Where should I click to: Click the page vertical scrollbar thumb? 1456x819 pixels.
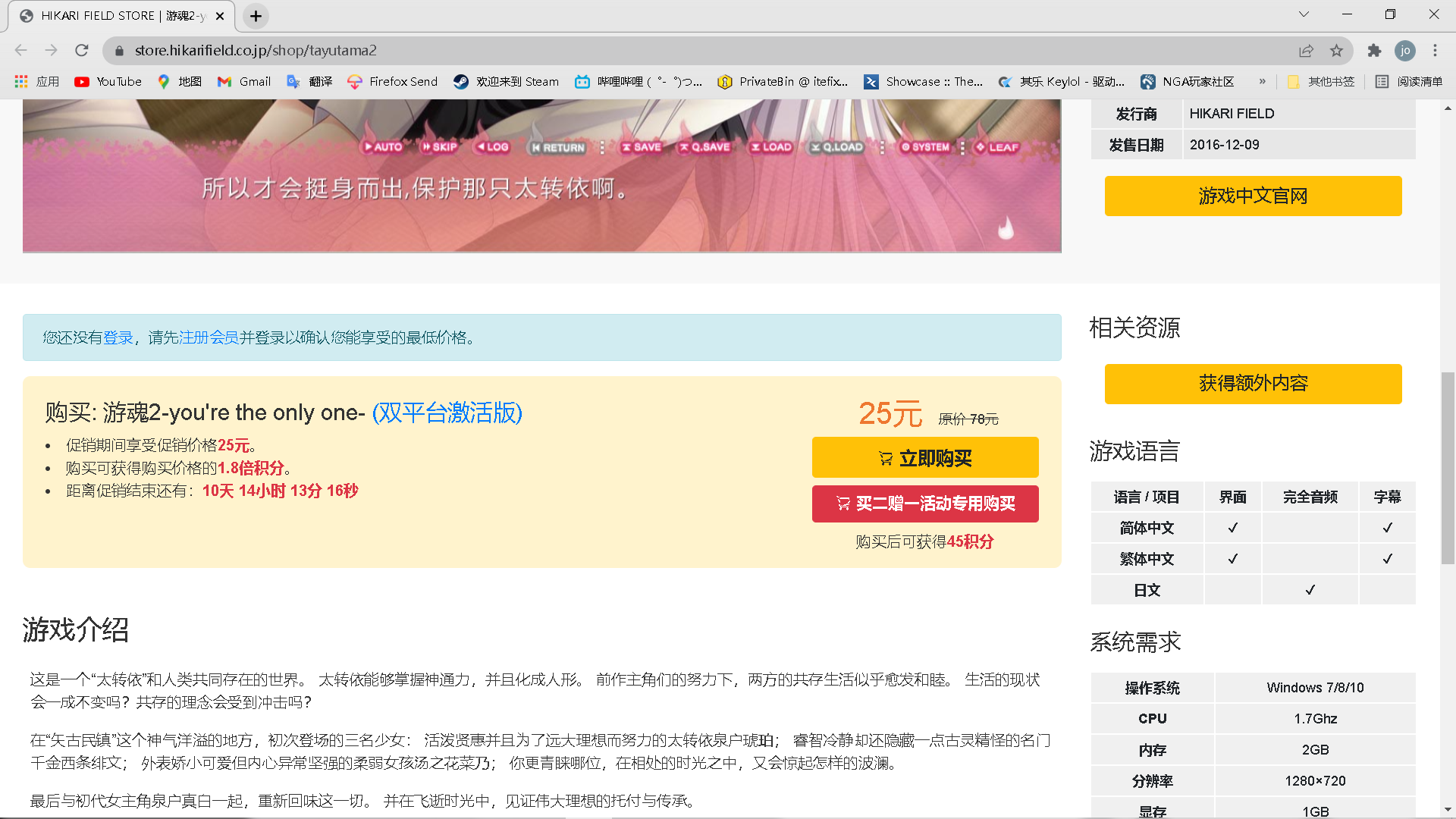[1448, 468]
